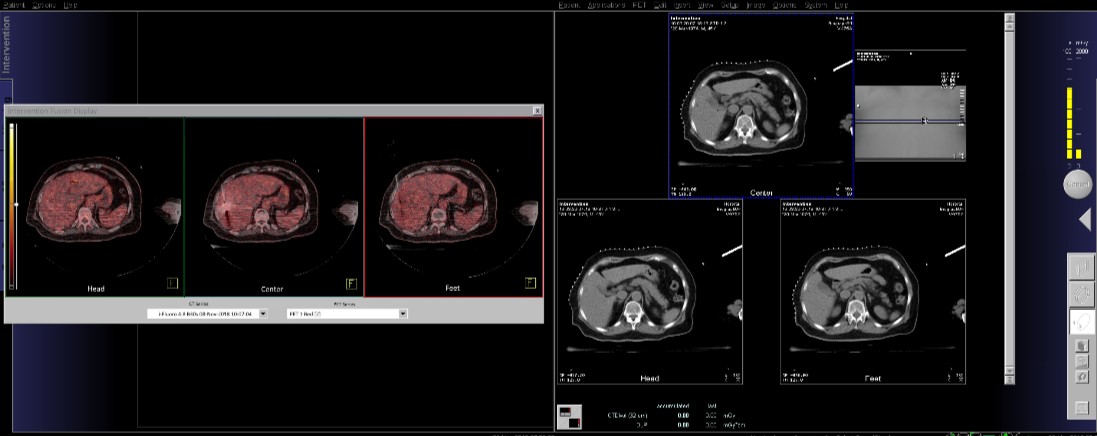Select the CT Center slice view
This screenshot has height=436, width=1097.
coord(761,106)
